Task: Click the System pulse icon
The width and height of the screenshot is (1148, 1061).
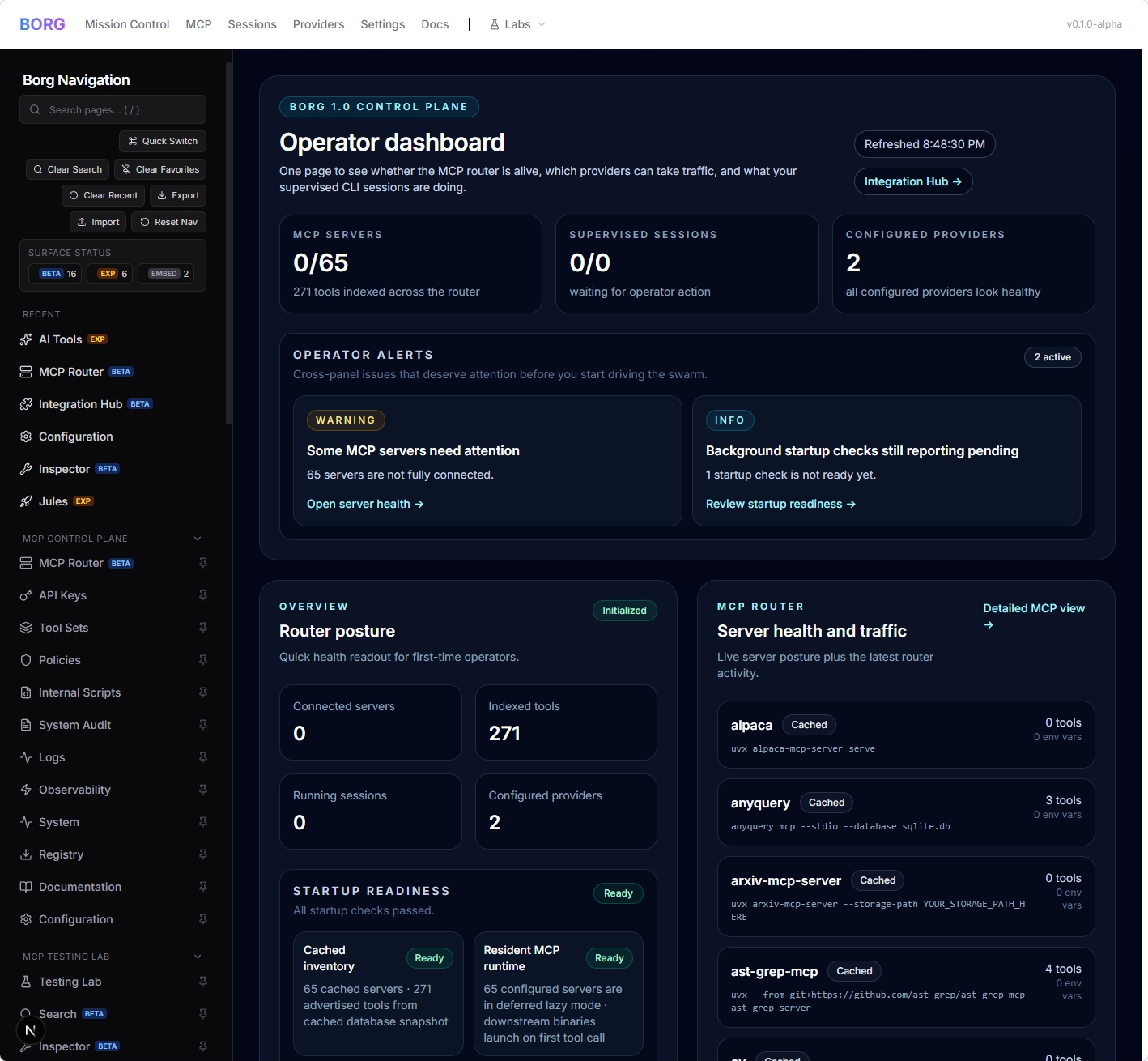Action: click(x=26, y=822)
